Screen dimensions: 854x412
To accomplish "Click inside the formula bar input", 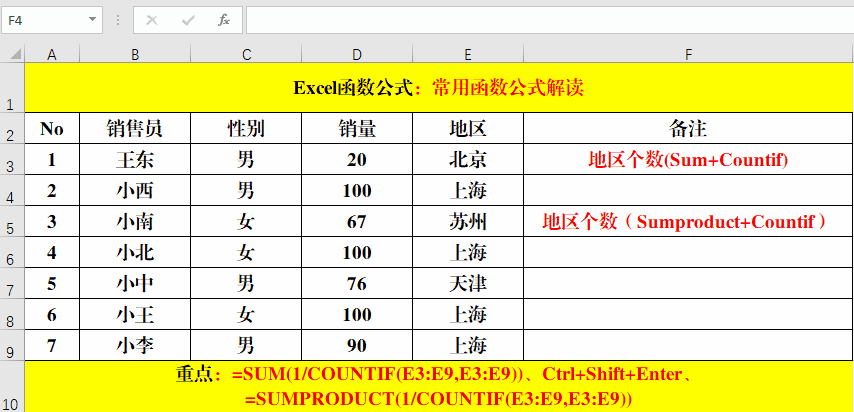I will [550, 21].
